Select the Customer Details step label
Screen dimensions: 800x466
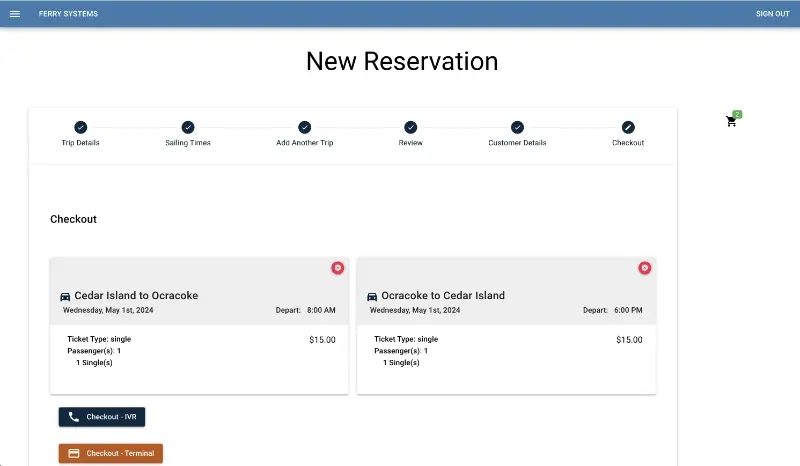tap(517, 143)
